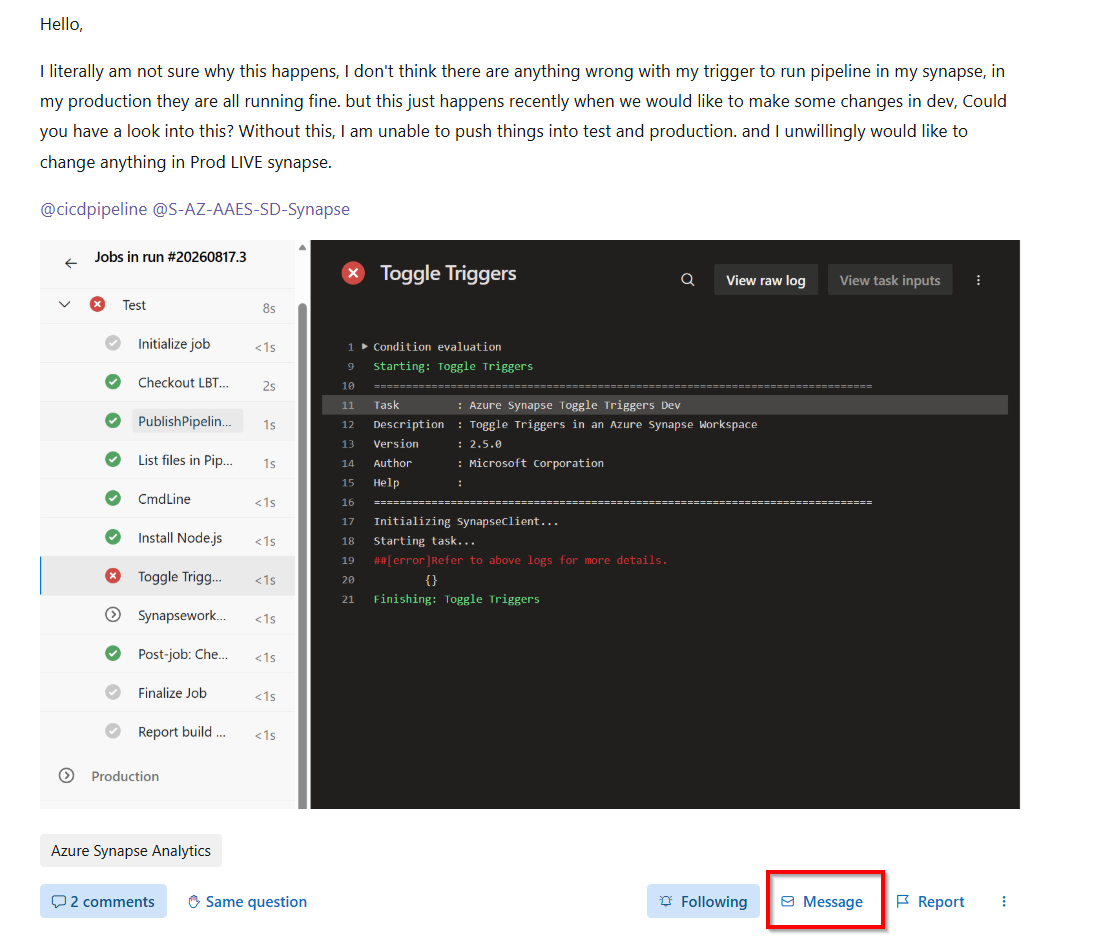Open the @S-AZ-AAES-SD-Synapse mention link
The width and height of the screenshot is (1108, 939).
click(251, 209)
